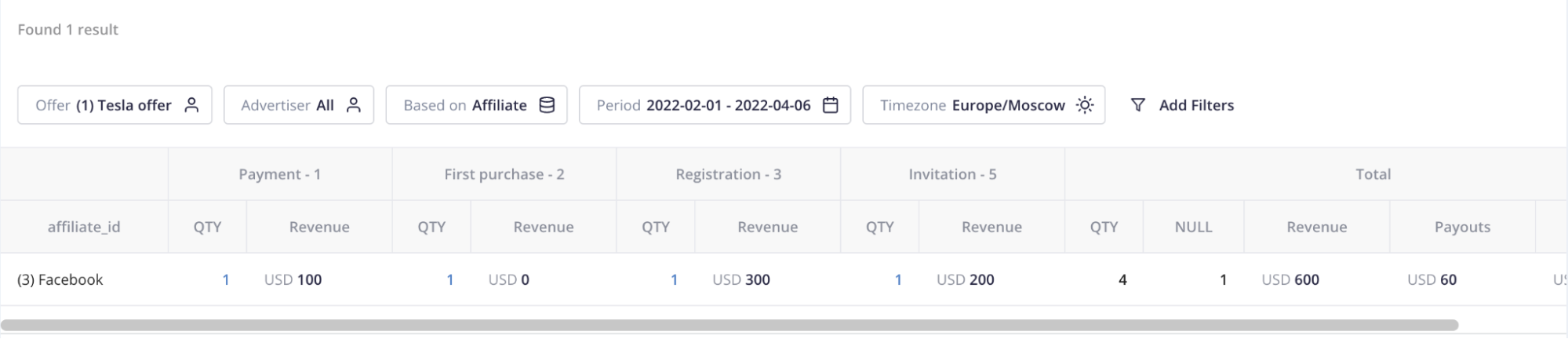Click the horizontal scrollbar below the table
Image resolution: width=1568 pixels, height=339 pixels.
point(729,325)
